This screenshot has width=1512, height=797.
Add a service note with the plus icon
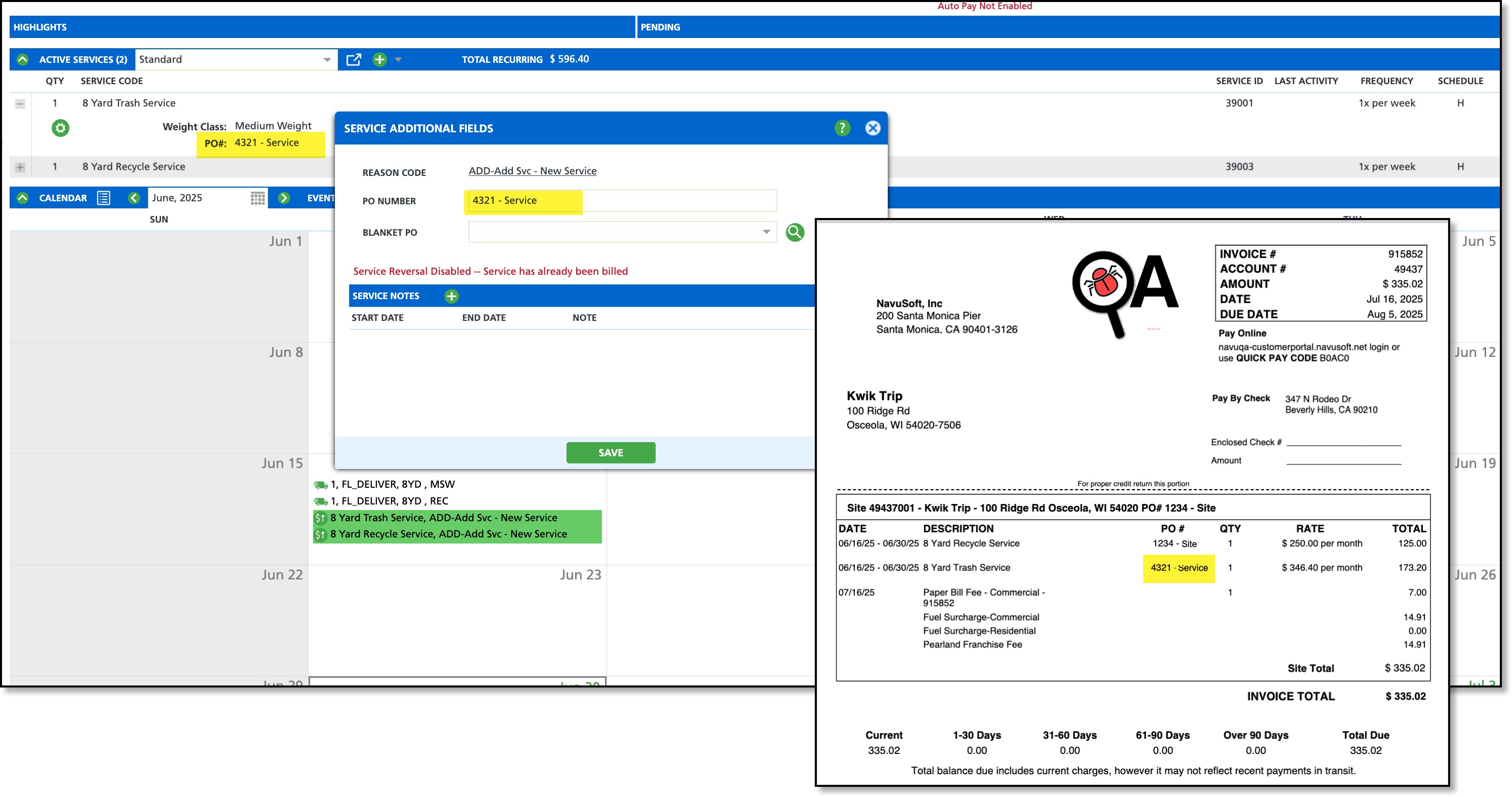(451, 296)
